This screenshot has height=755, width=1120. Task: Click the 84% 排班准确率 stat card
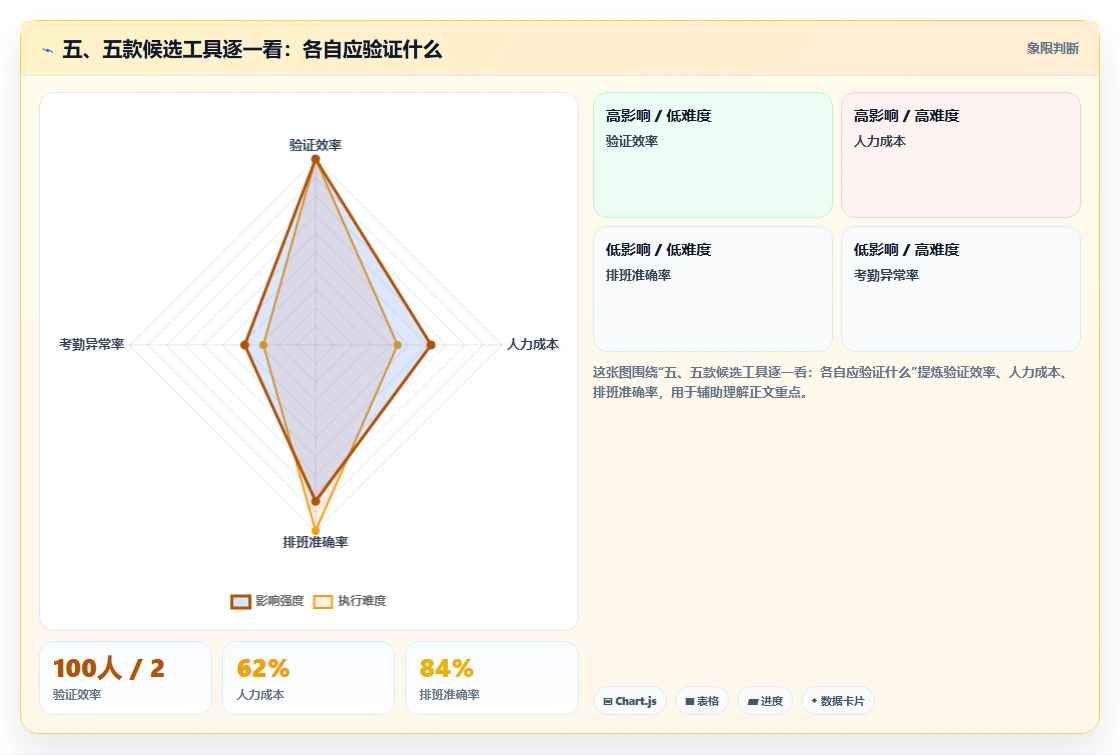click(491, 678)
